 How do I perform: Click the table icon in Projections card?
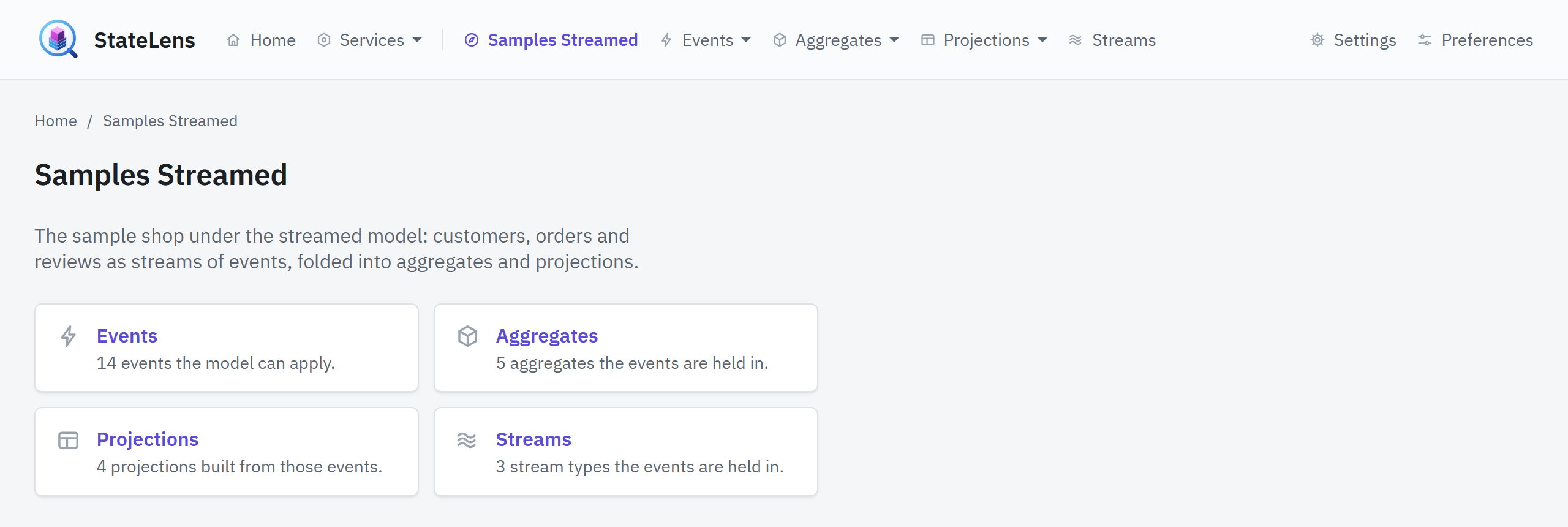tap(69, 440)
